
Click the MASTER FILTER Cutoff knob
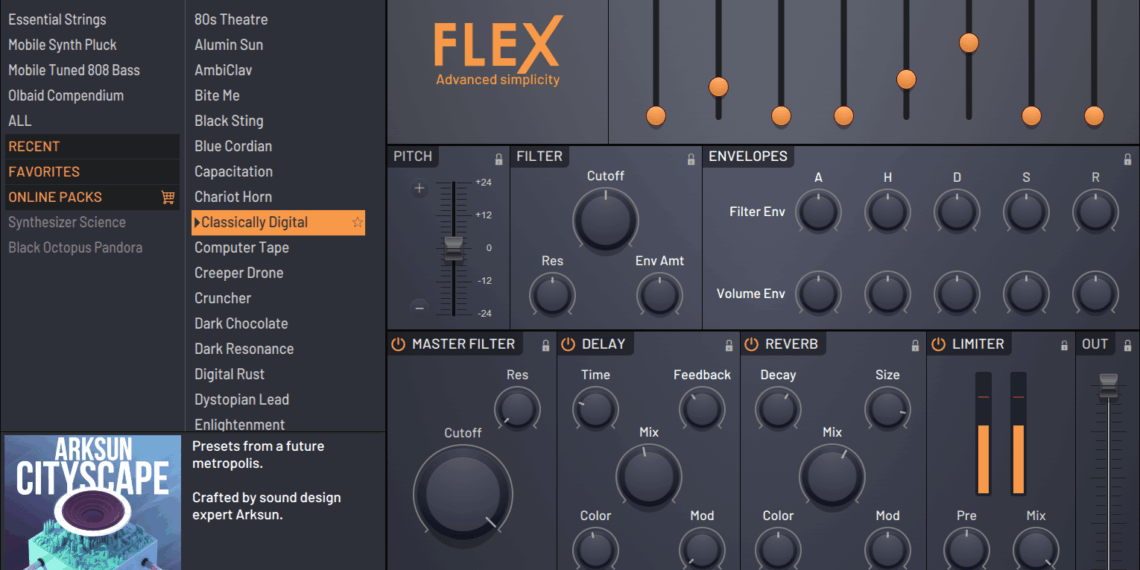click(463, 494)
